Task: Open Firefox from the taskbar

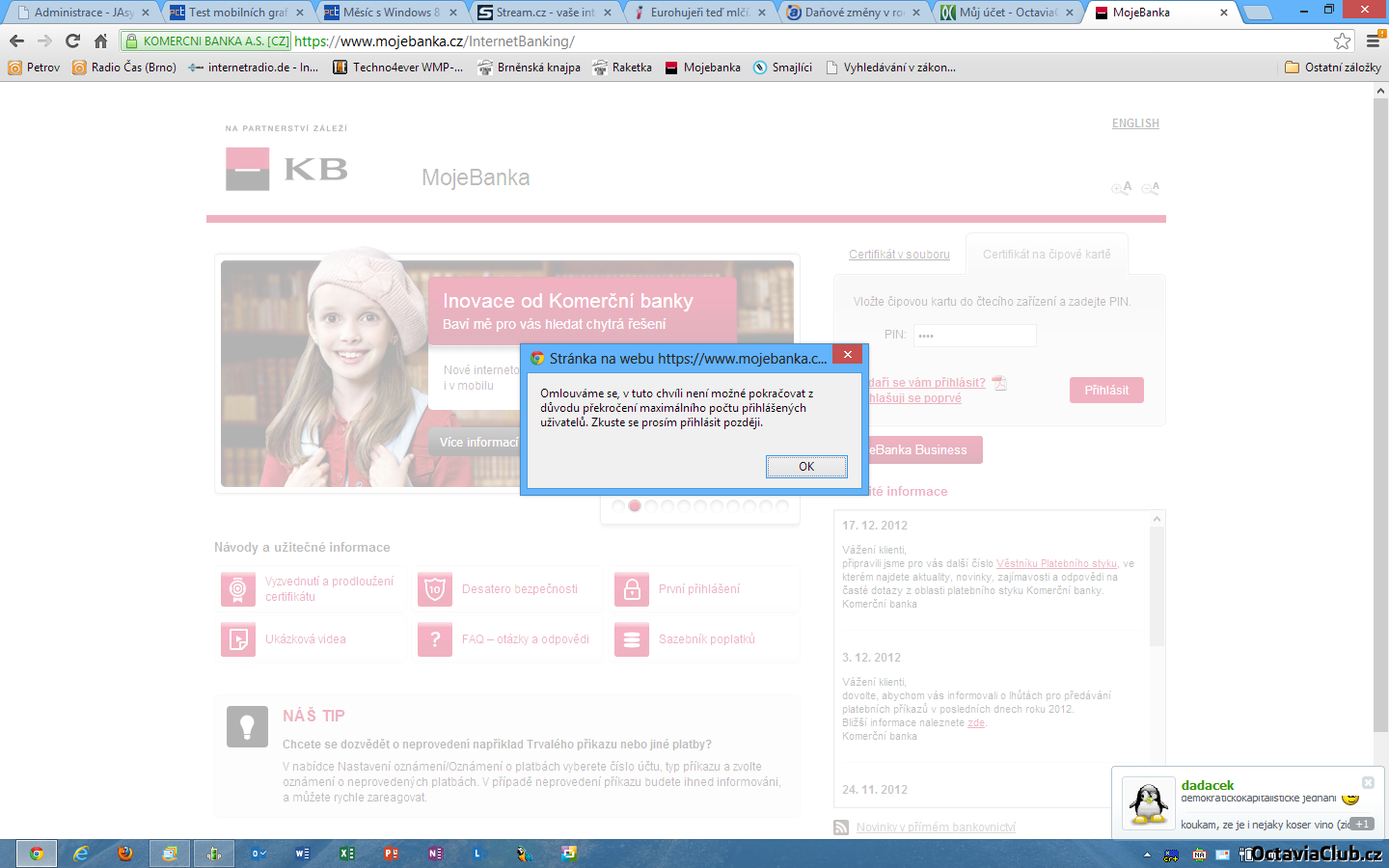Action: coord(125,854)
